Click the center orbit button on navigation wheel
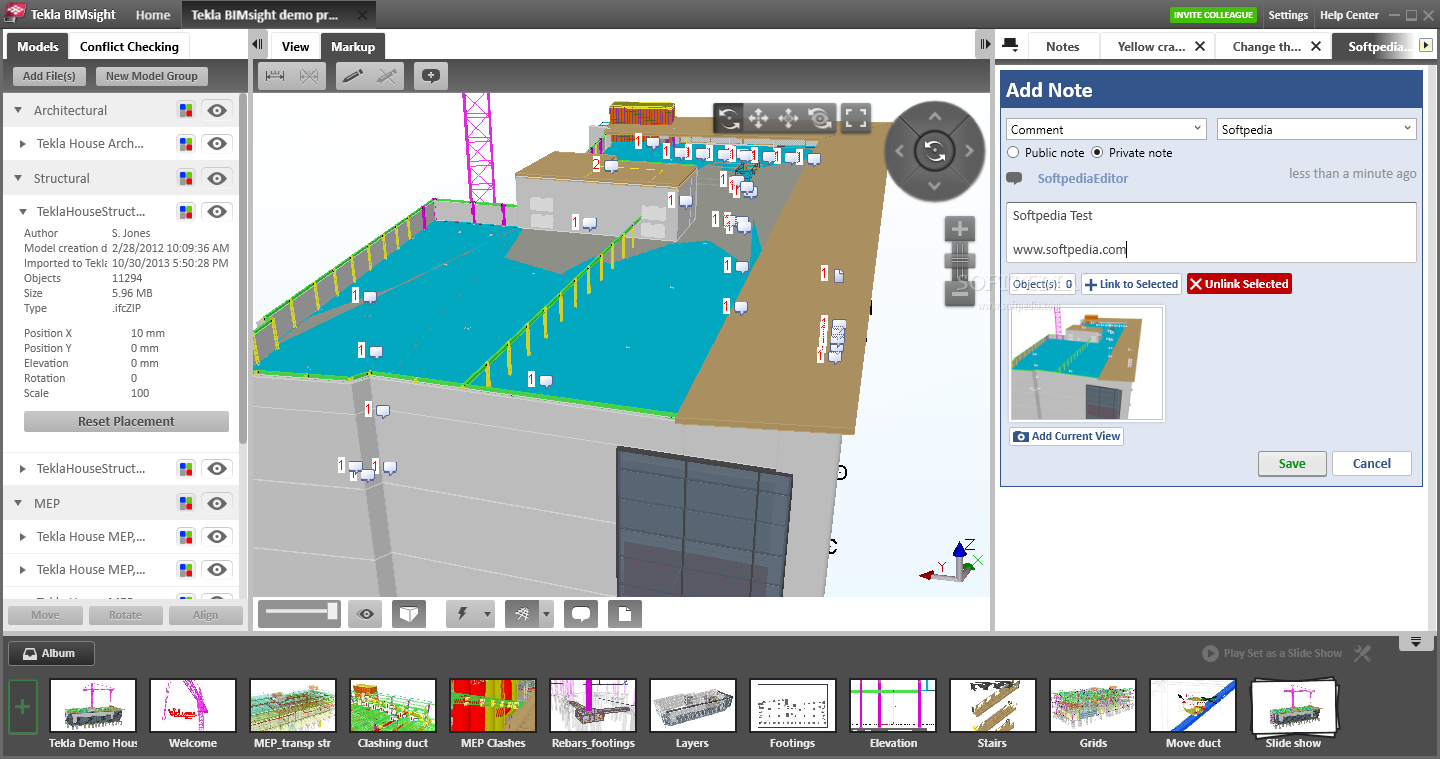 pyautogui.click(x=934, y=151)
